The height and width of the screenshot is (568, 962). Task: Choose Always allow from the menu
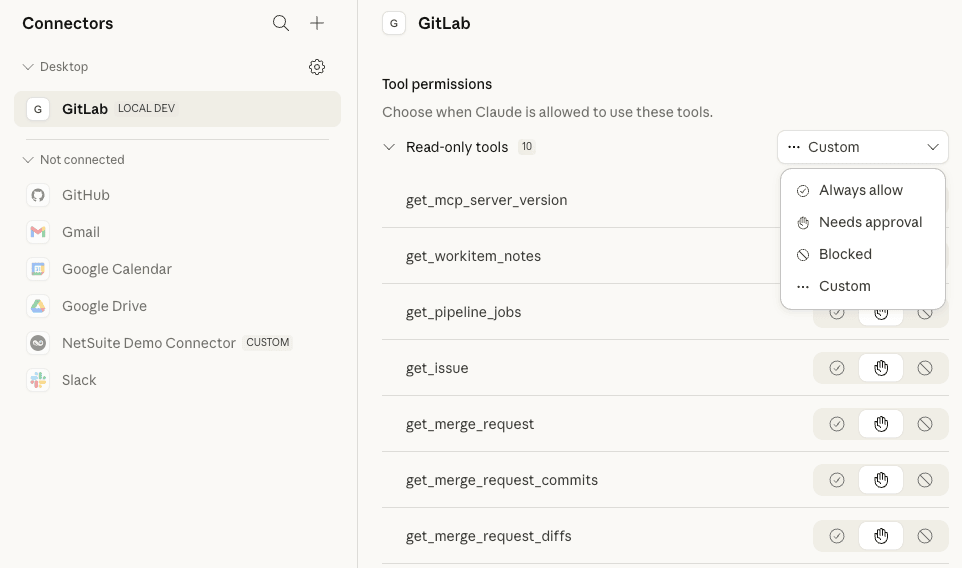tap(860, 190)
